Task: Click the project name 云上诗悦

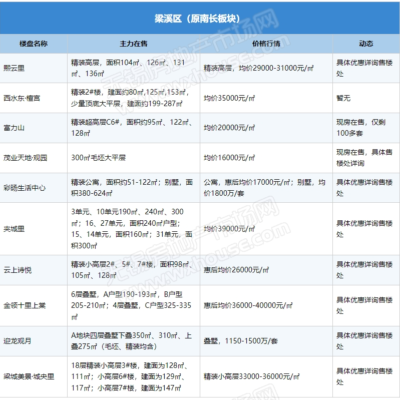Action: tap(18, 270)
